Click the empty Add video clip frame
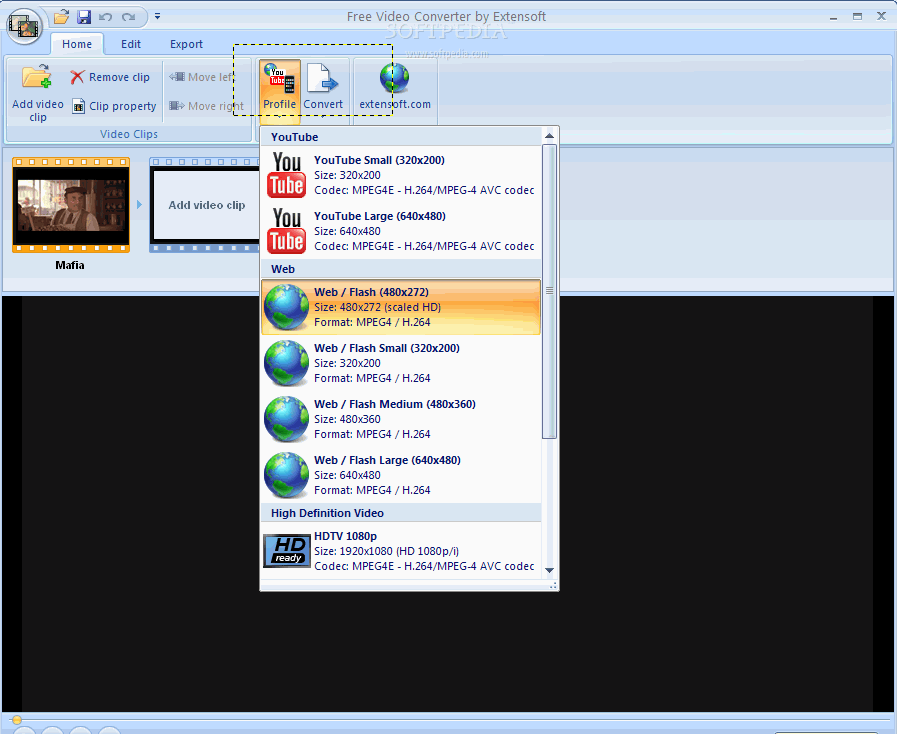The image size is (897, 734). click(x=205, y=205)
